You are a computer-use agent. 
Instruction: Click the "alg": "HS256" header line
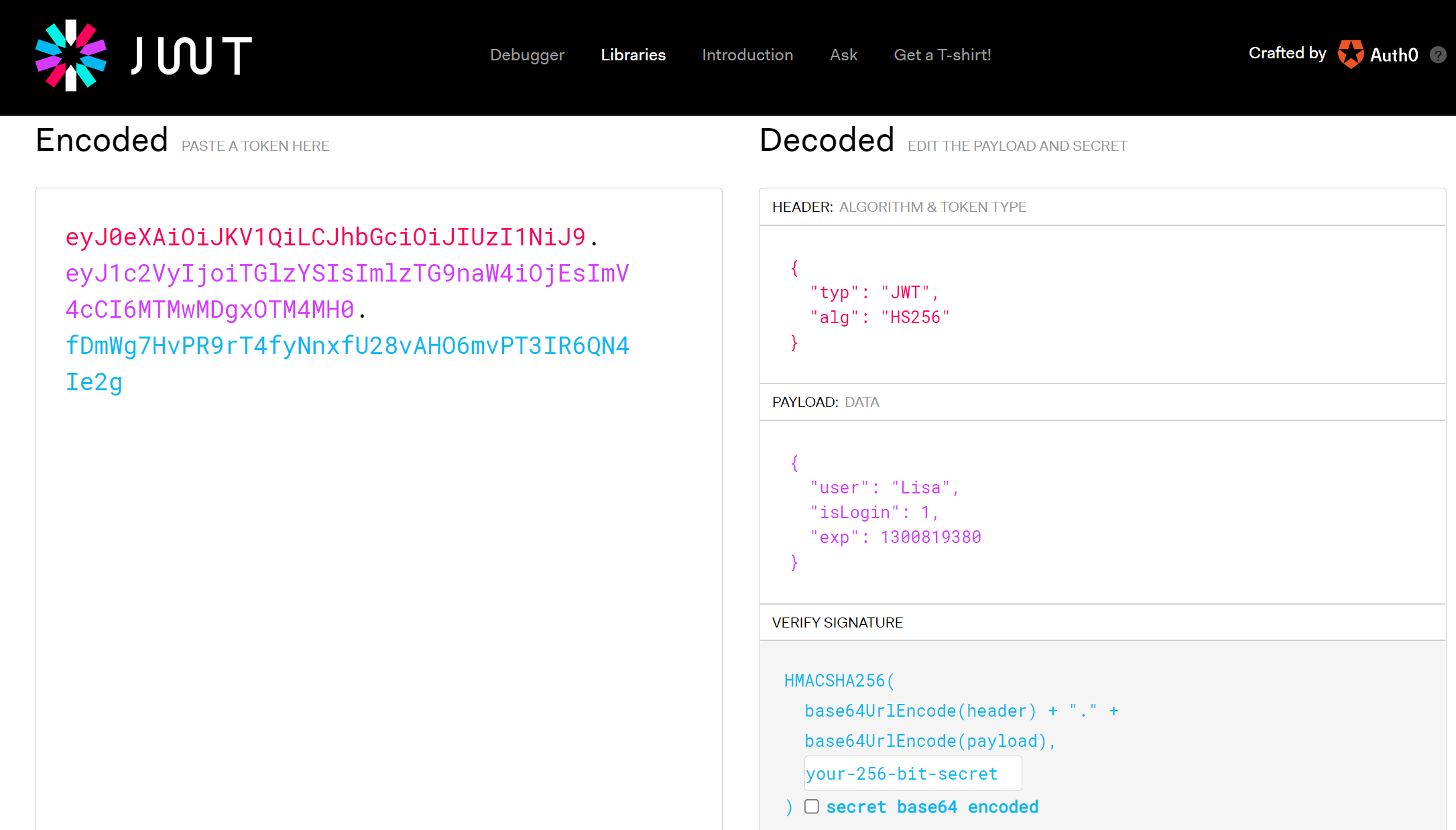pos(879,317)
